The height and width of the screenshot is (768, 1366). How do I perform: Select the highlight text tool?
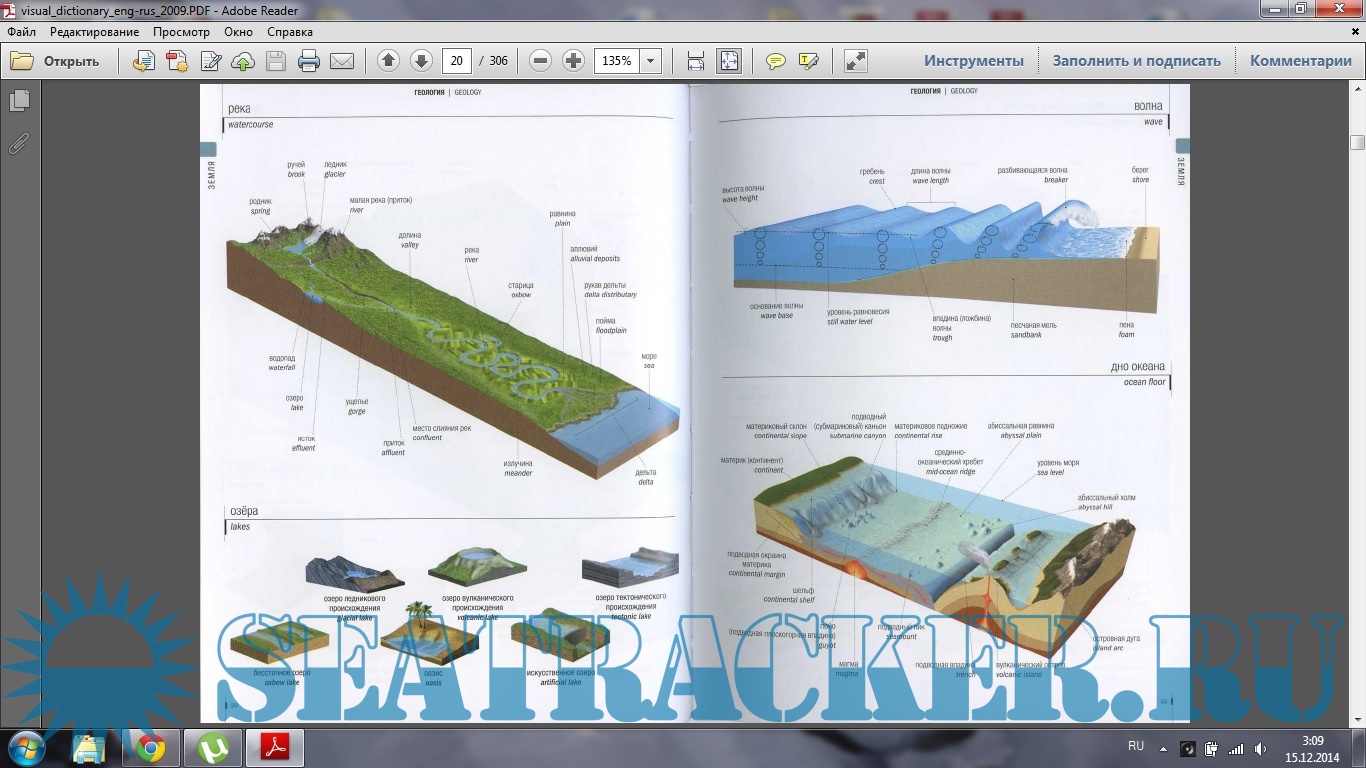pyautogui.click(x=808, y=61)
